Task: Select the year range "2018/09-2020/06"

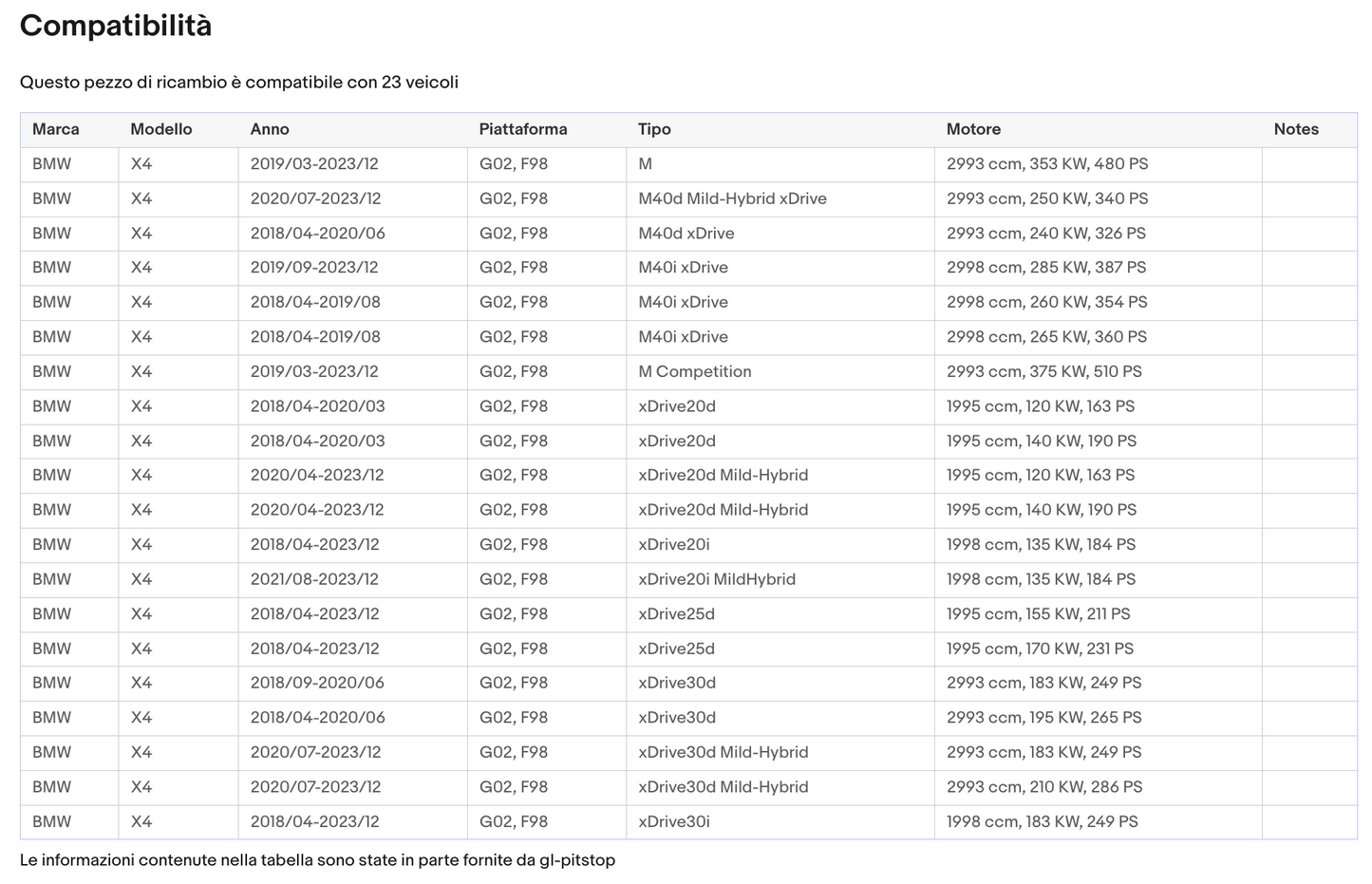Action: 318,684
